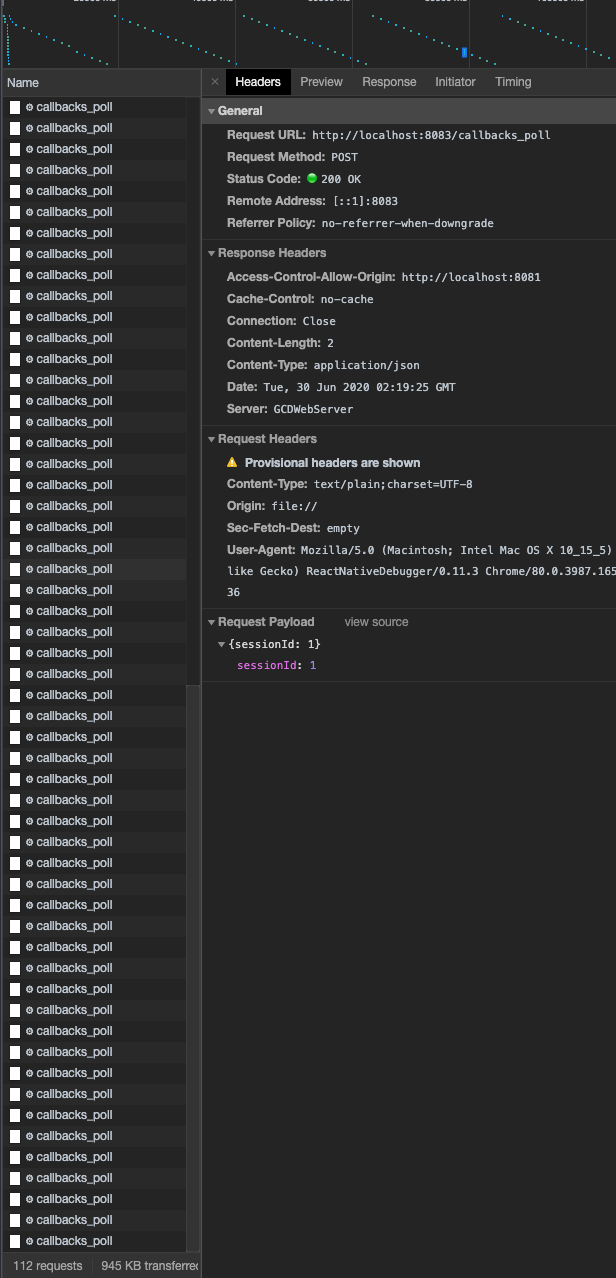Select the Timing tab
Viewport: 616px width, 1278px height.
coord(513,82)
